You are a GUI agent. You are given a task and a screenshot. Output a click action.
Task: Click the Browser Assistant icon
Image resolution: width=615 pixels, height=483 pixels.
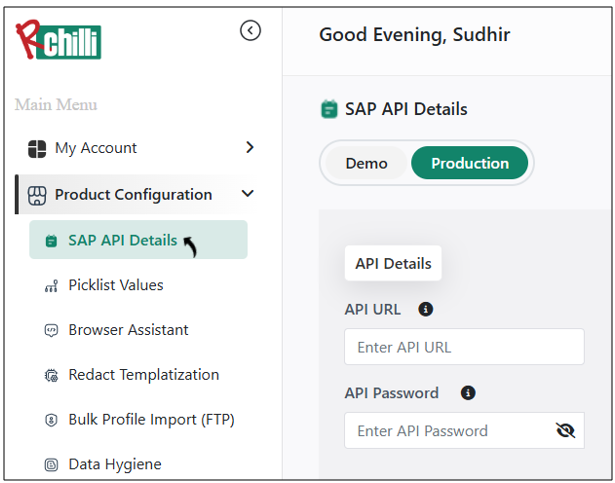coord(51,330)
